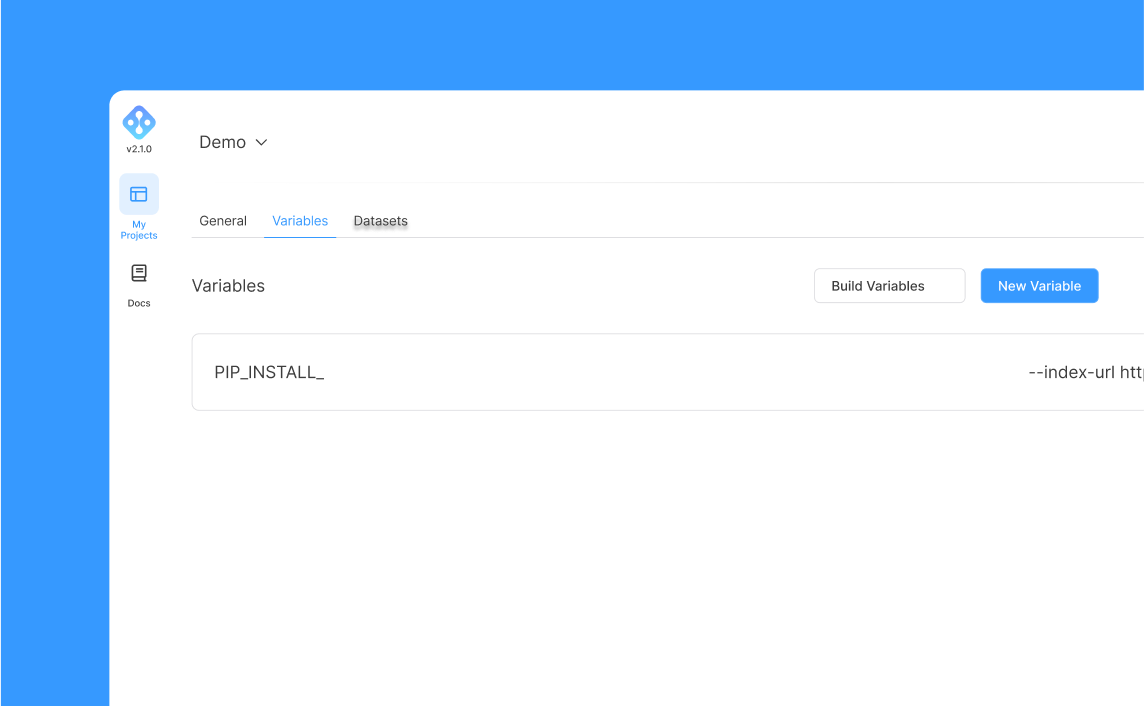Image resolution: width=1144 pixels, height=706 pixels.
Task: Open the Docs book icon
Action: point(139,273)
